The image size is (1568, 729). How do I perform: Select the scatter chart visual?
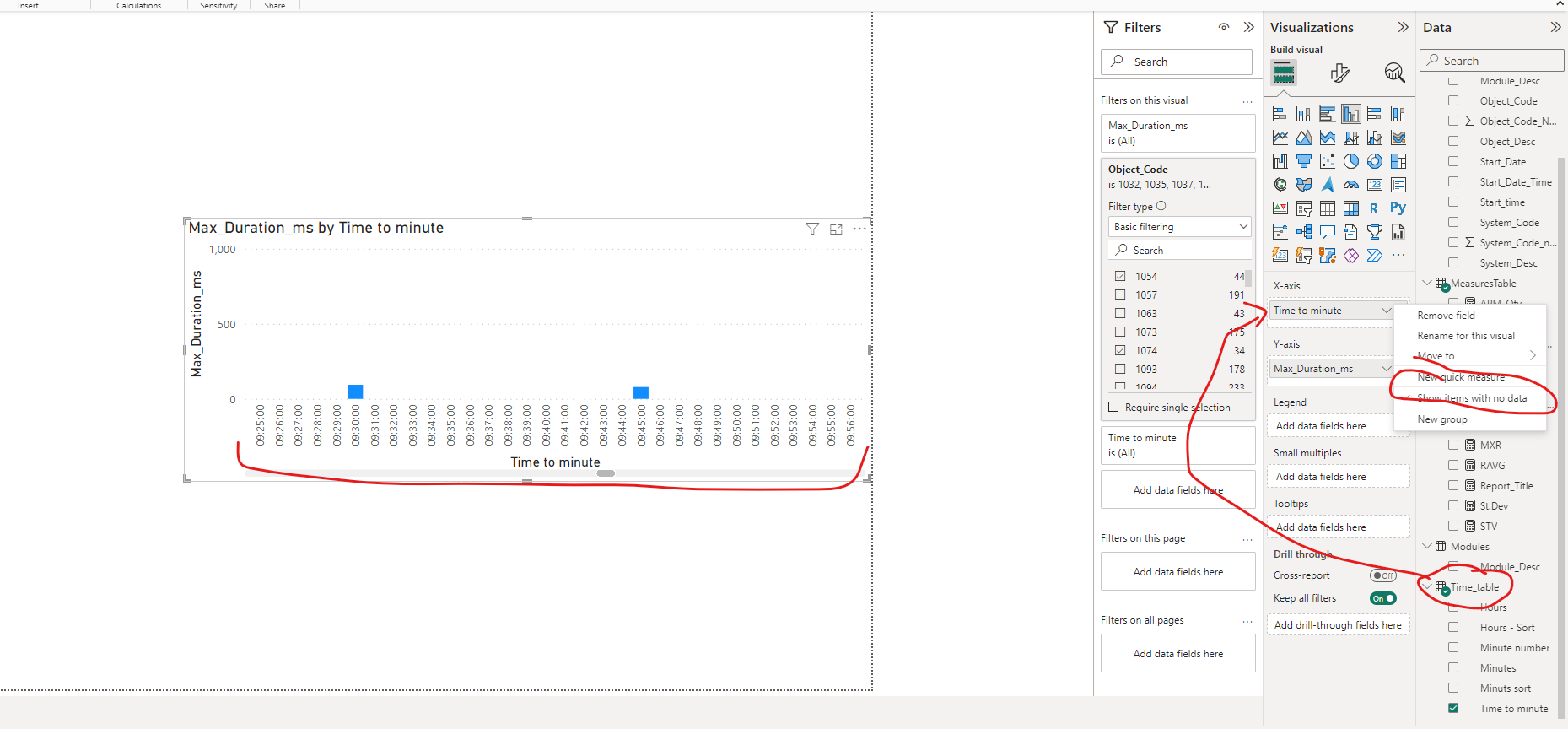[1328, 161]
